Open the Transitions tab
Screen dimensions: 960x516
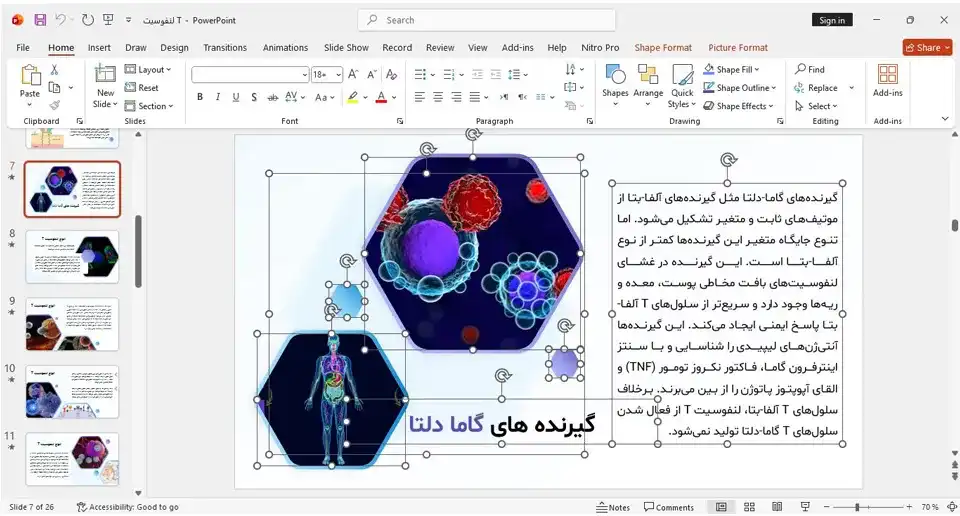225,48
